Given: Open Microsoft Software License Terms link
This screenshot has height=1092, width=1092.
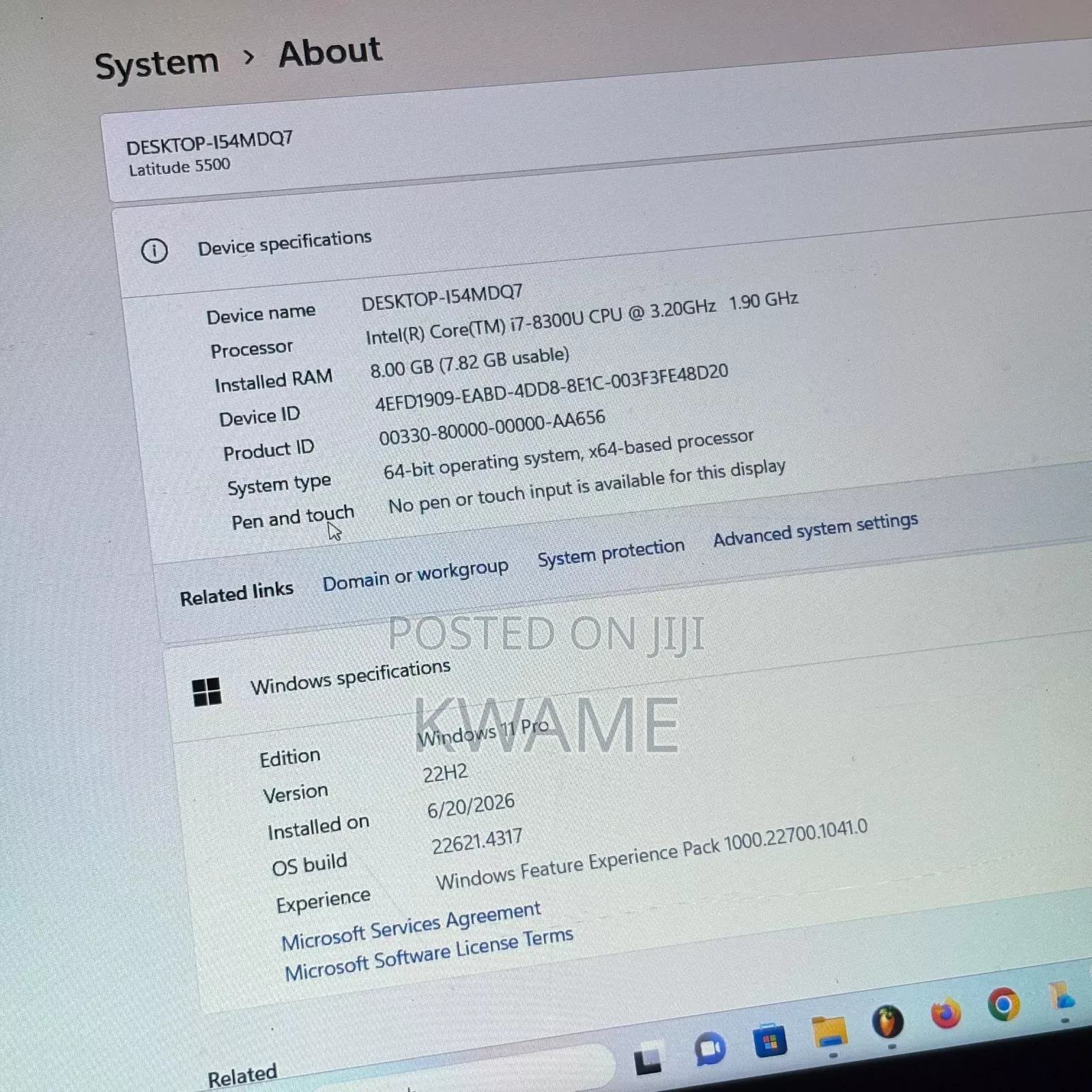Looking at the screenshot, I should [x=429, y=954].
